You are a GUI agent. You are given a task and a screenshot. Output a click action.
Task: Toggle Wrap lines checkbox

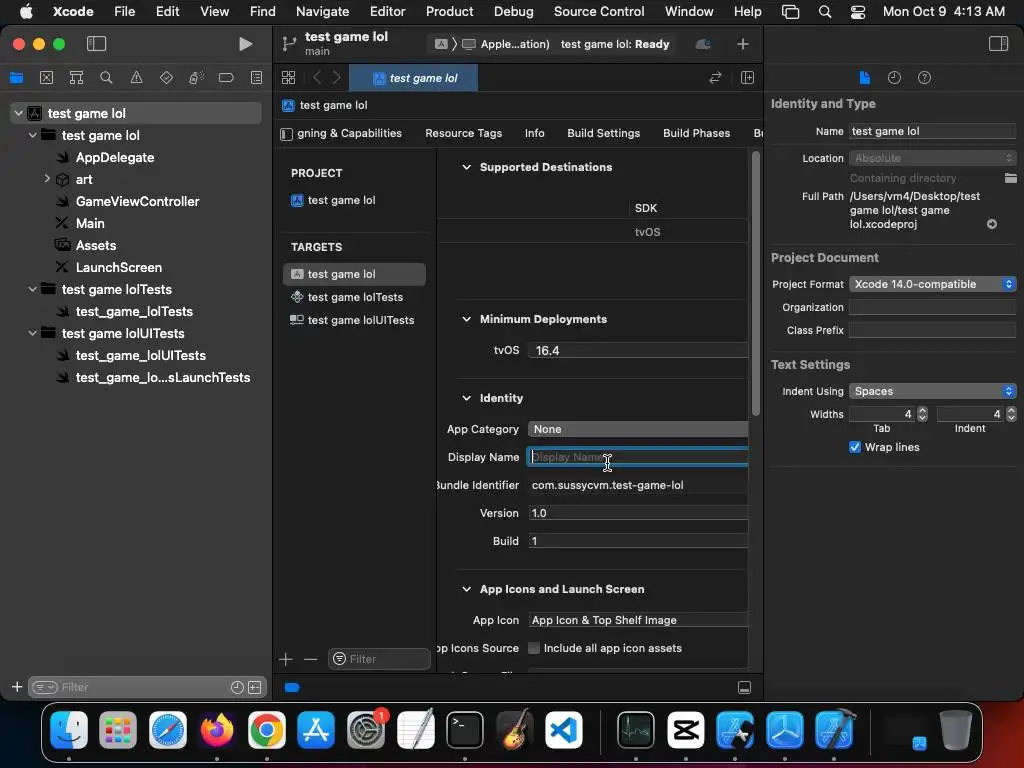click(854, 447)
